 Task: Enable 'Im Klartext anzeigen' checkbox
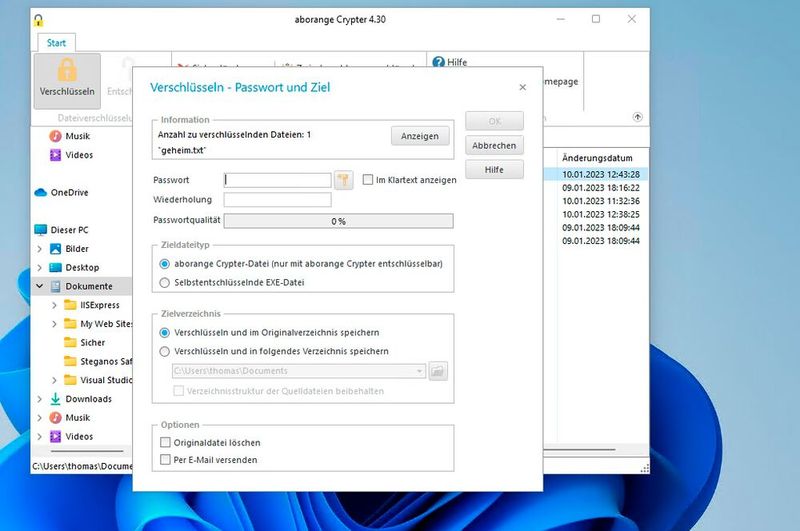[368, 180]
